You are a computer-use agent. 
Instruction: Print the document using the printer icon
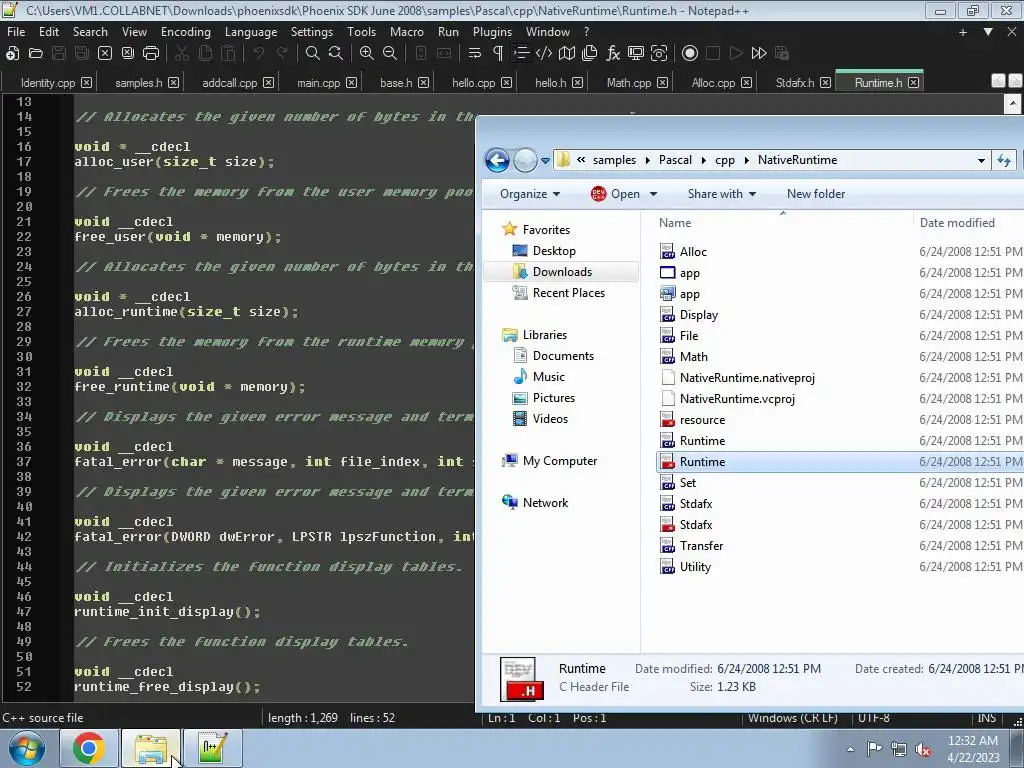[151, 54]
